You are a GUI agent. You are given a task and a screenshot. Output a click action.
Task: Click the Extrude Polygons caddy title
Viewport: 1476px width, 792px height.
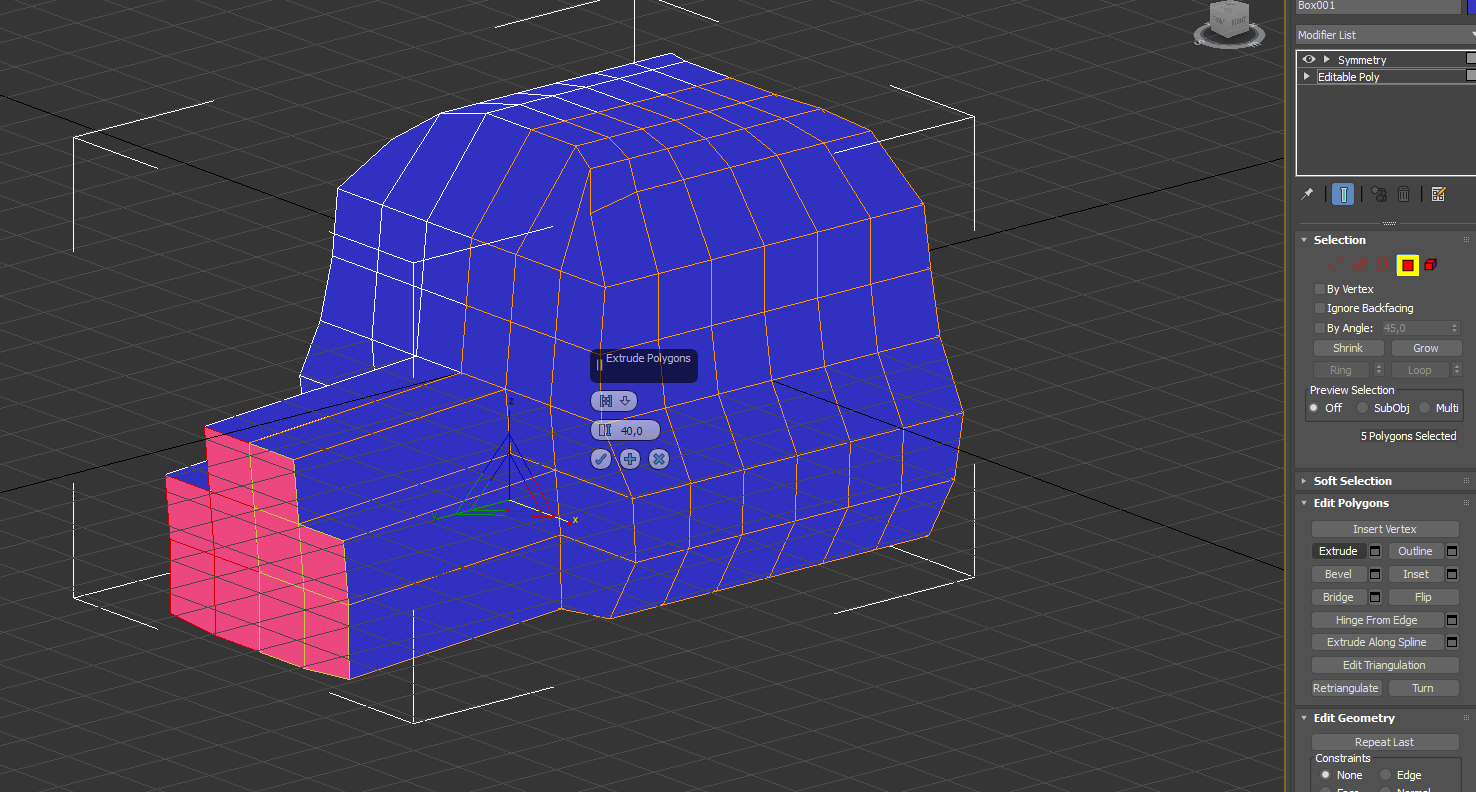(648, 358)
